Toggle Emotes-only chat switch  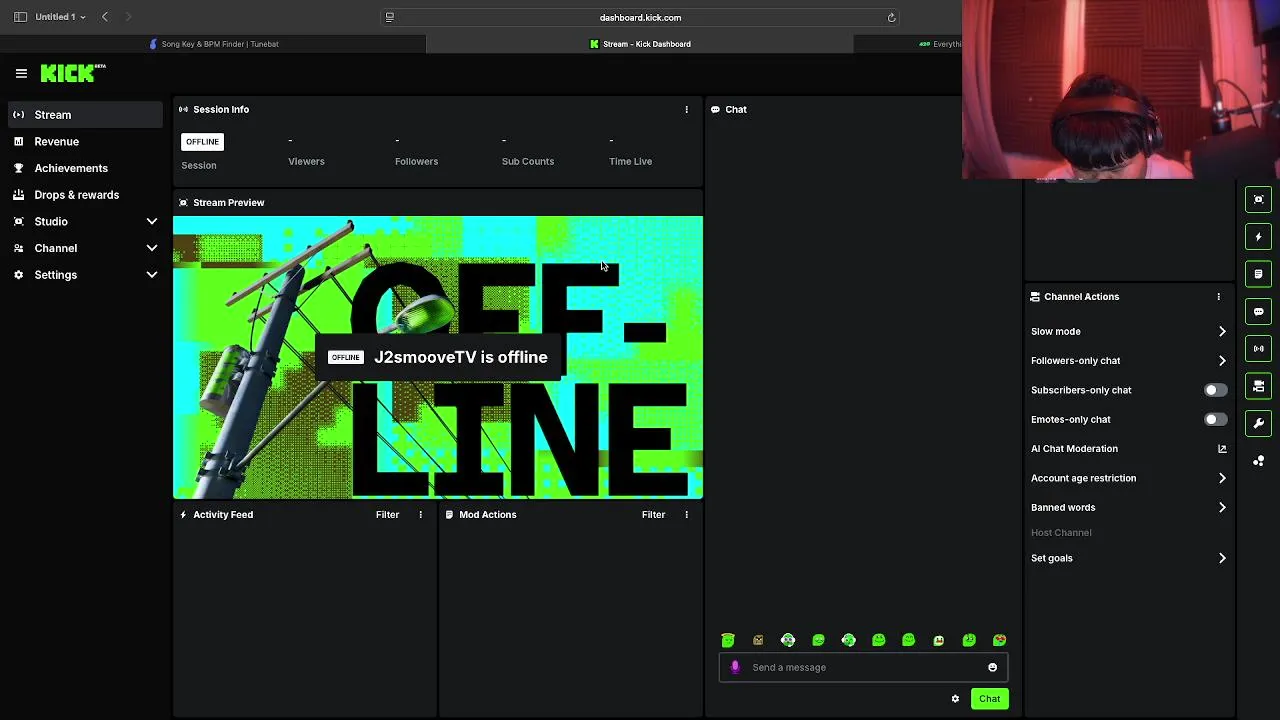[1215, 419]
